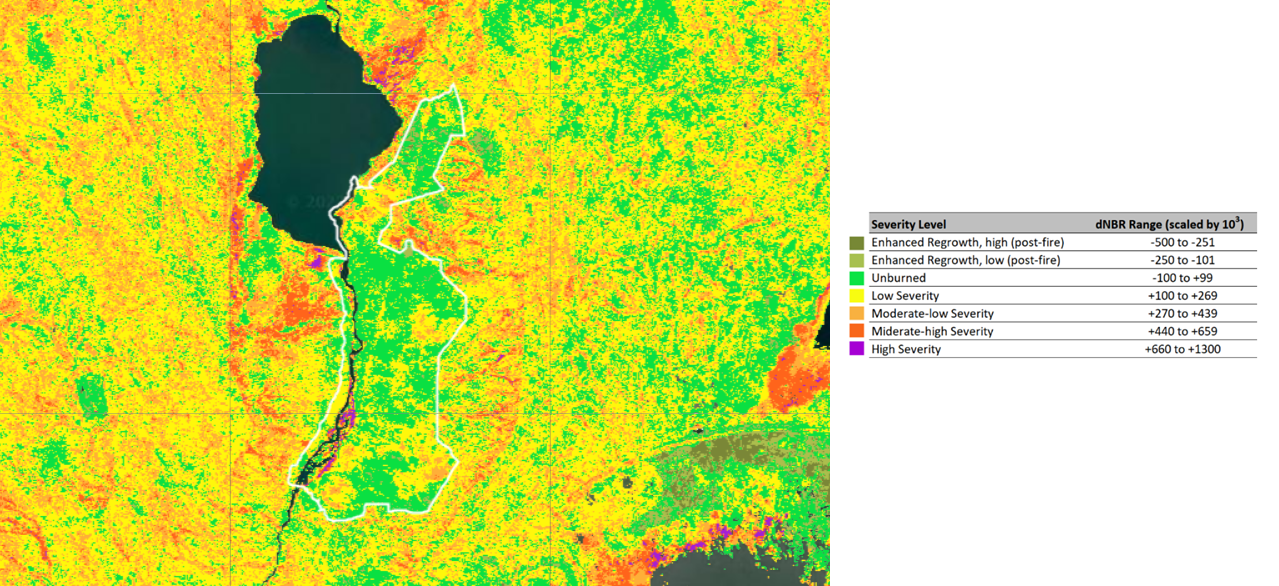Click the Unburned legend label text
Viewport: 1279px width, 586px height.
pyautogui.click(x=898, y=278)
